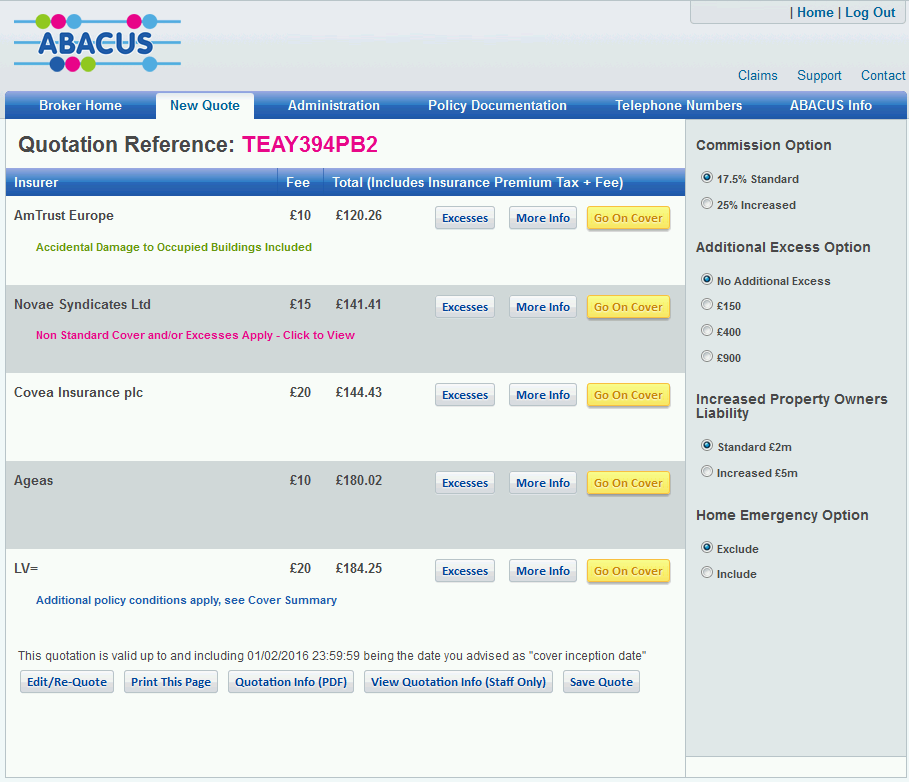Viewport: 909px width, 782px height.
Task: Click Accidental Damage to Occupied Buildings text
Action: point(174,247)
